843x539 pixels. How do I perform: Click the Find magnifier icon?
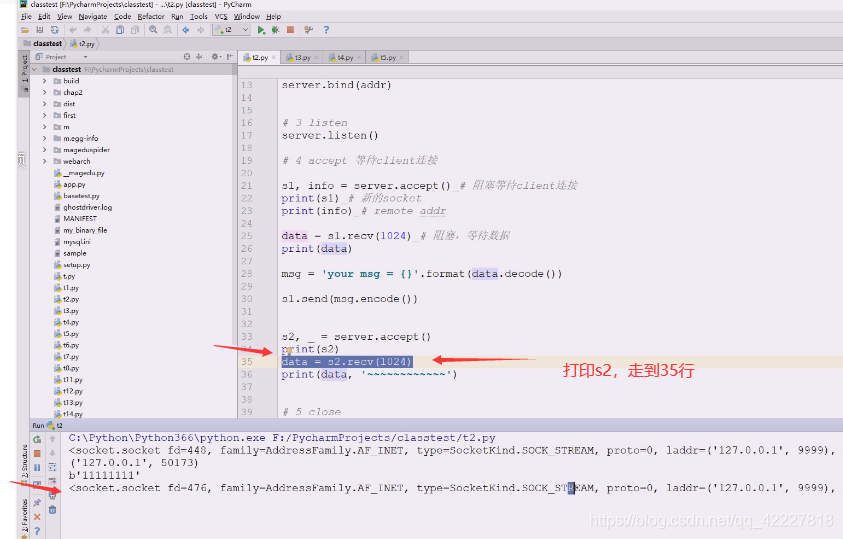[153, 30]
